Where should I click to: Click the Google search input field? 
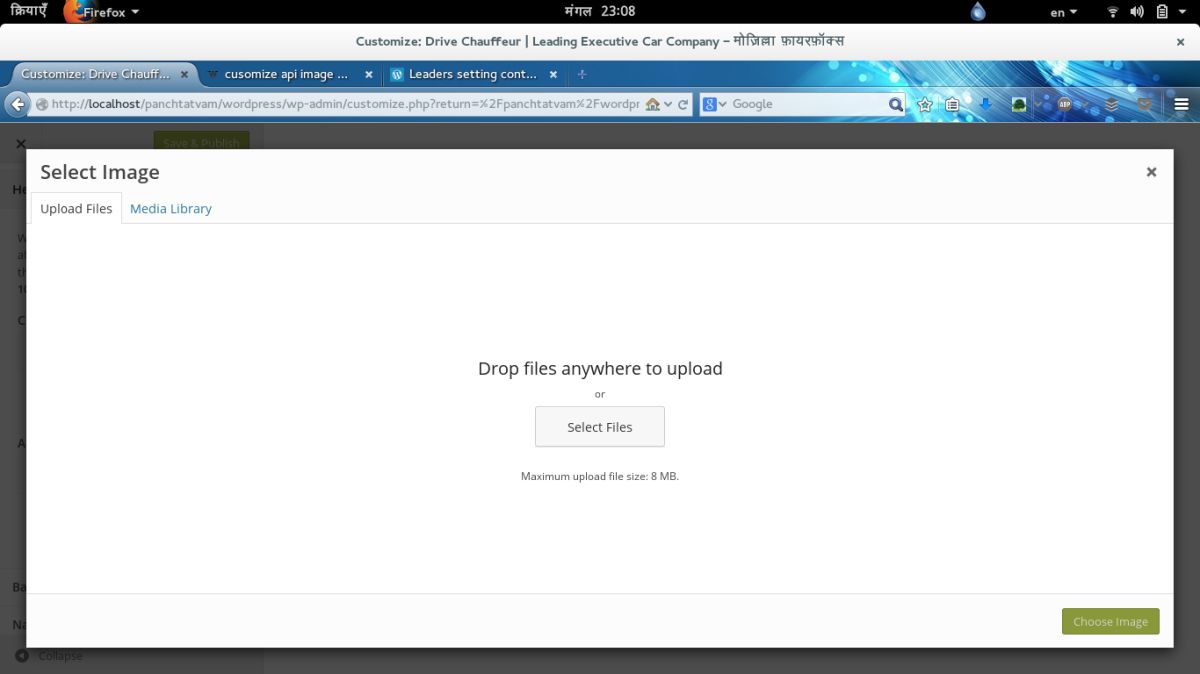coord(808,104)
